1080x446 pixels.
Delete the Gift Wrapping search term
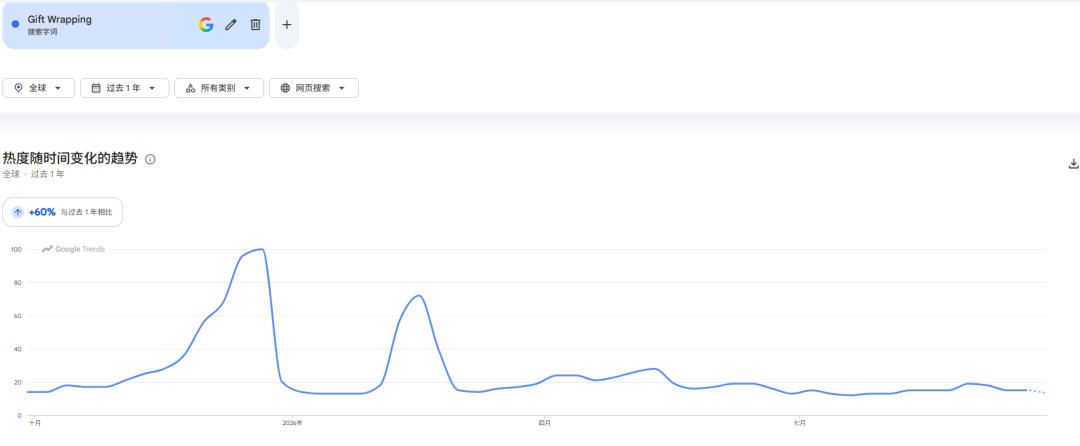(256, 25)
